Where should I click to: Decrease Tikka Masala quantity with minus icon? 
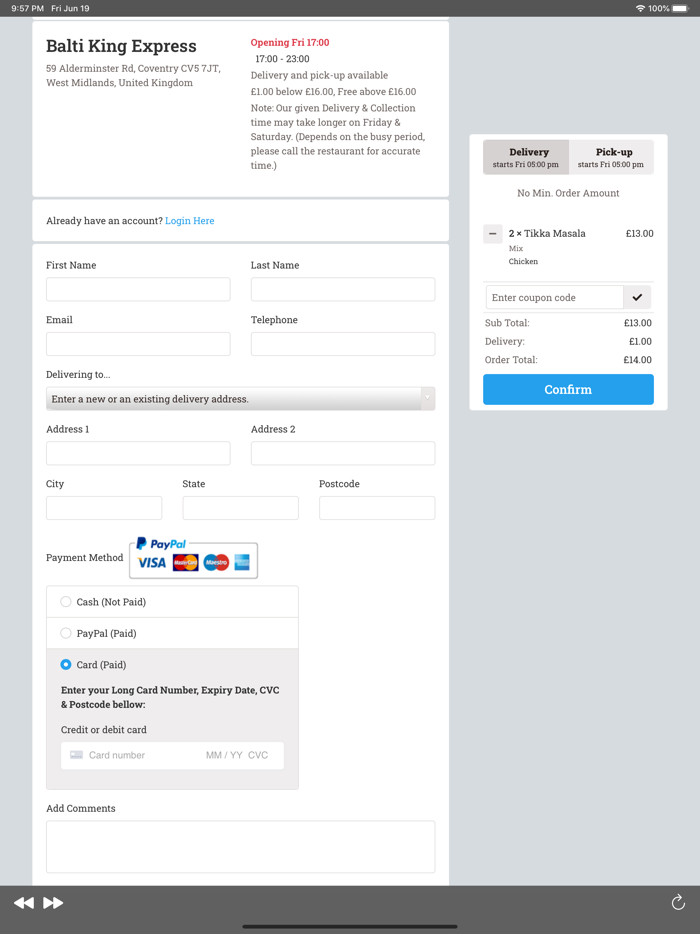(x=493, y=234)
